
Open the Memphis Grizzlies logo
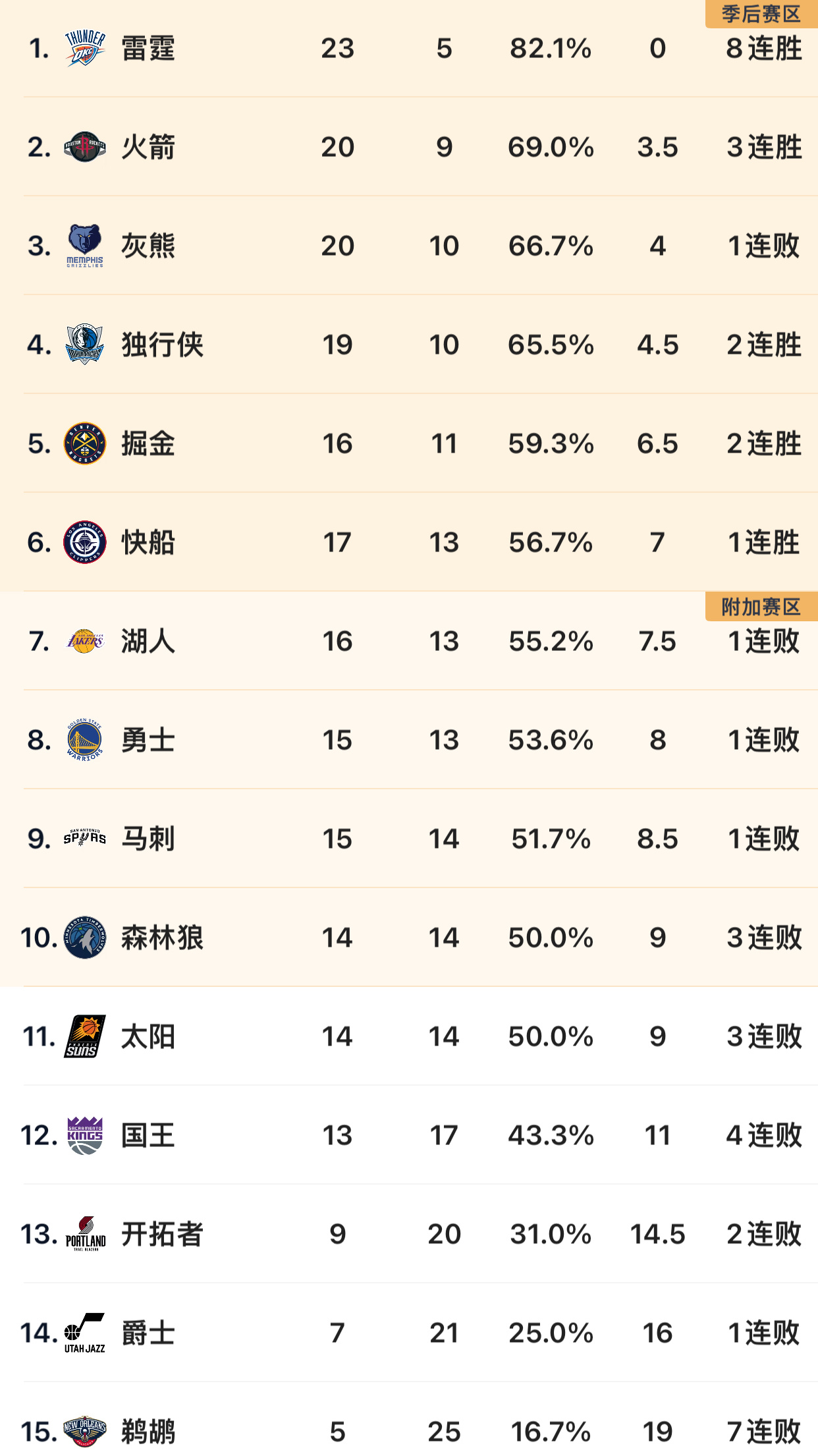(x=85, y=246)
